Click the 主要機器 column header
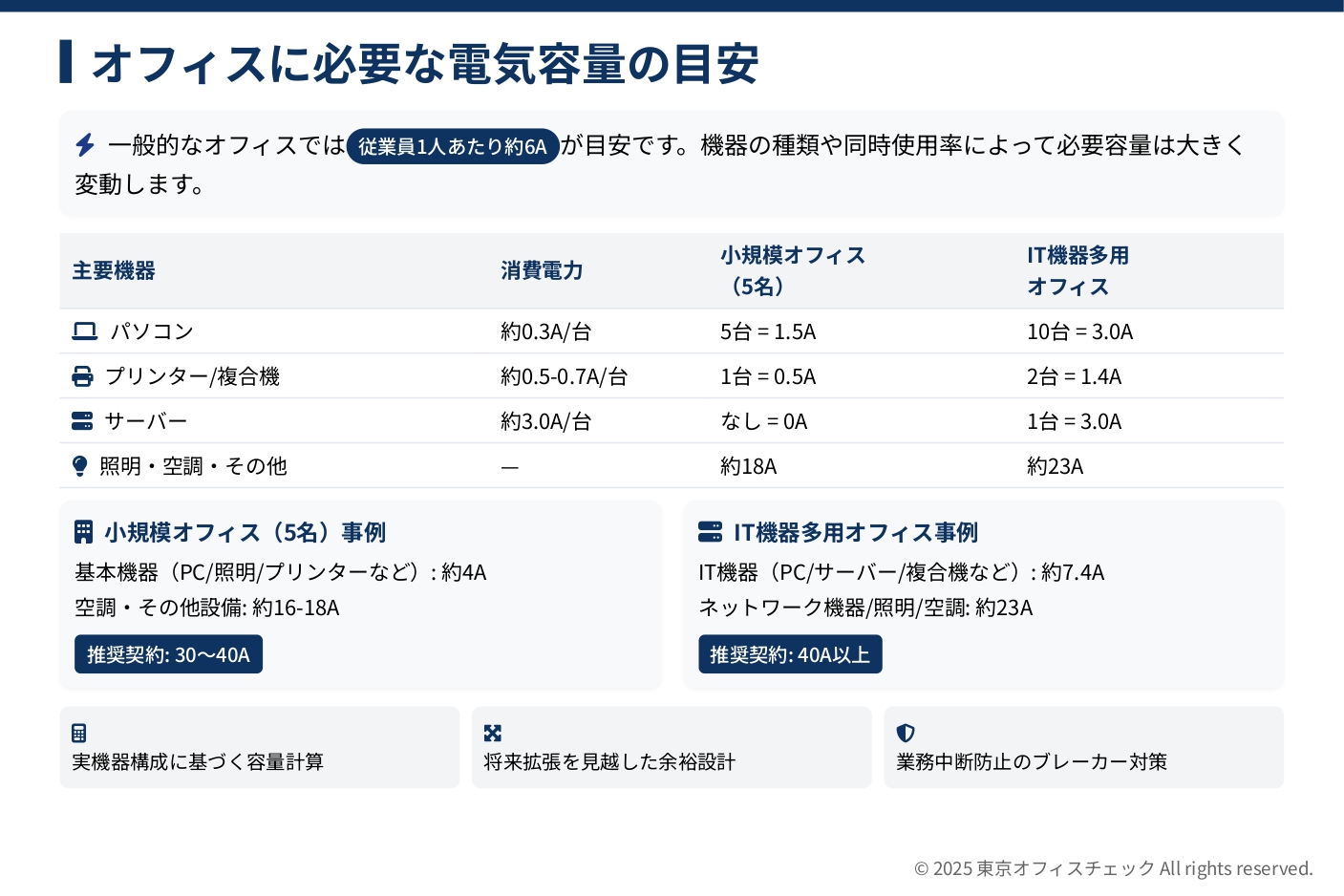Screen dimensions: 1344x896 coord(114,271)
